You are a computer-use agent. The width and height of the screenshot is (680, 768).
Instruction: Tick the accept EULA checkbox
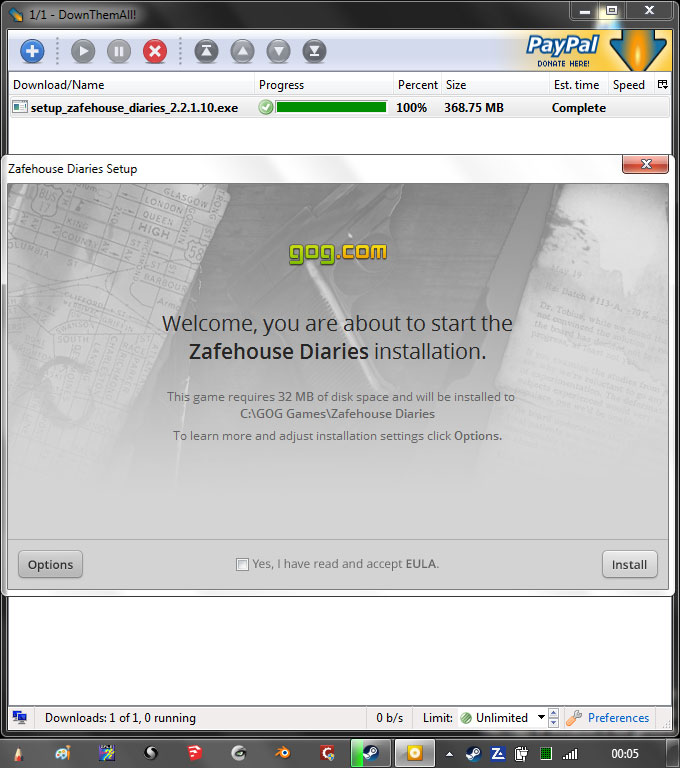242,564
